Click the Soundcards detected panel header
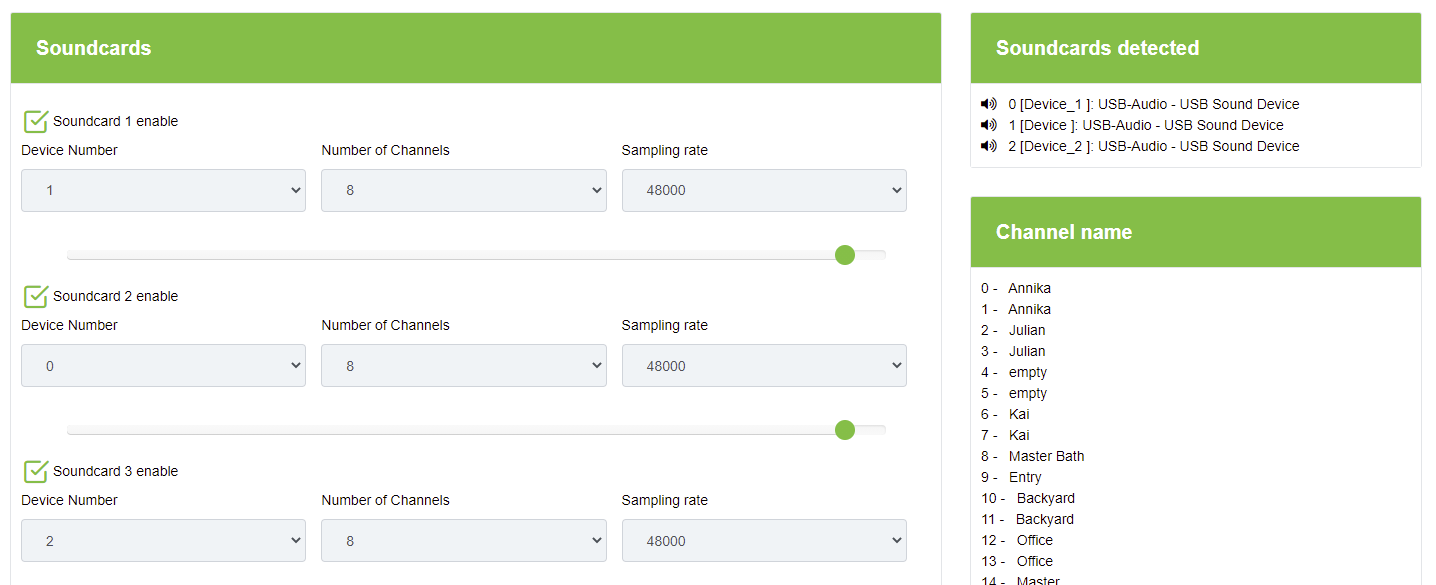The height and width of the screenshot is (585, 1436). click(x=1195, y=48)
